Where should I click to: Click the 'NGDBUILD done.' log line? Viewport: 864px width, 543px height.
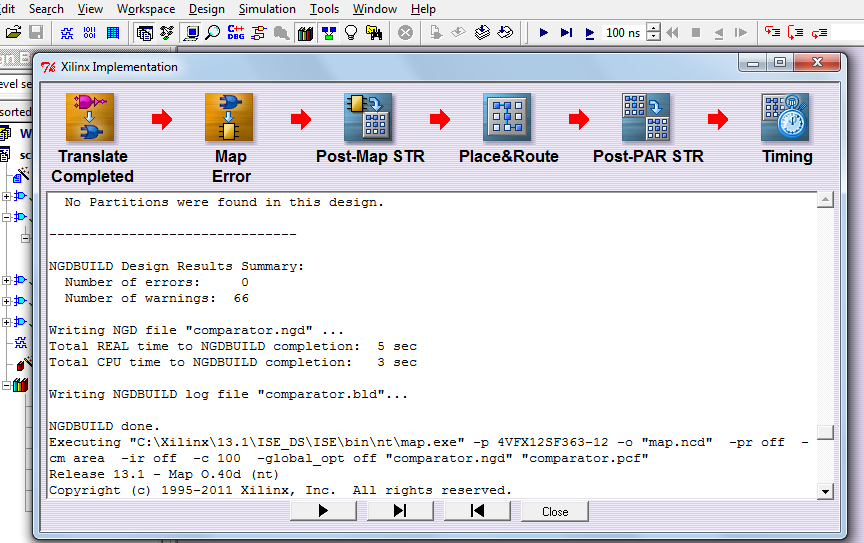(x=104, y=426)
